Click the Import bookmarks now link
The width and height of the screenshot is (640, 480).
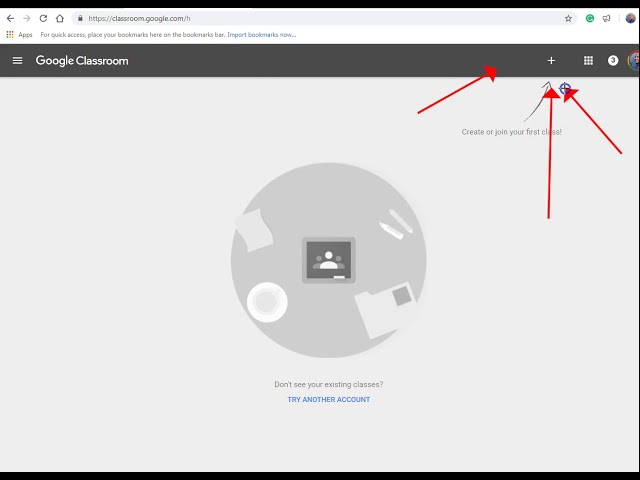(262, 35)
